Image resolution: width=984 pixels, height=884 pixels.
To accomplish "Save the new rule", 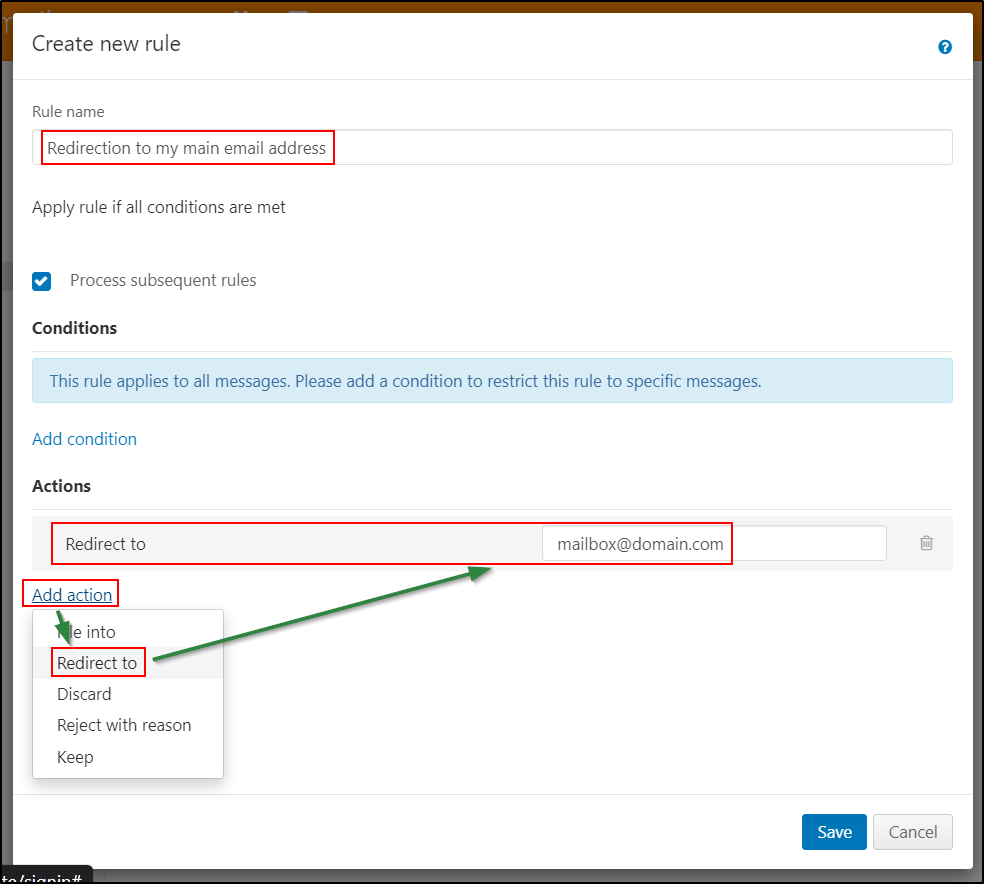I will [x=833, y=831].
